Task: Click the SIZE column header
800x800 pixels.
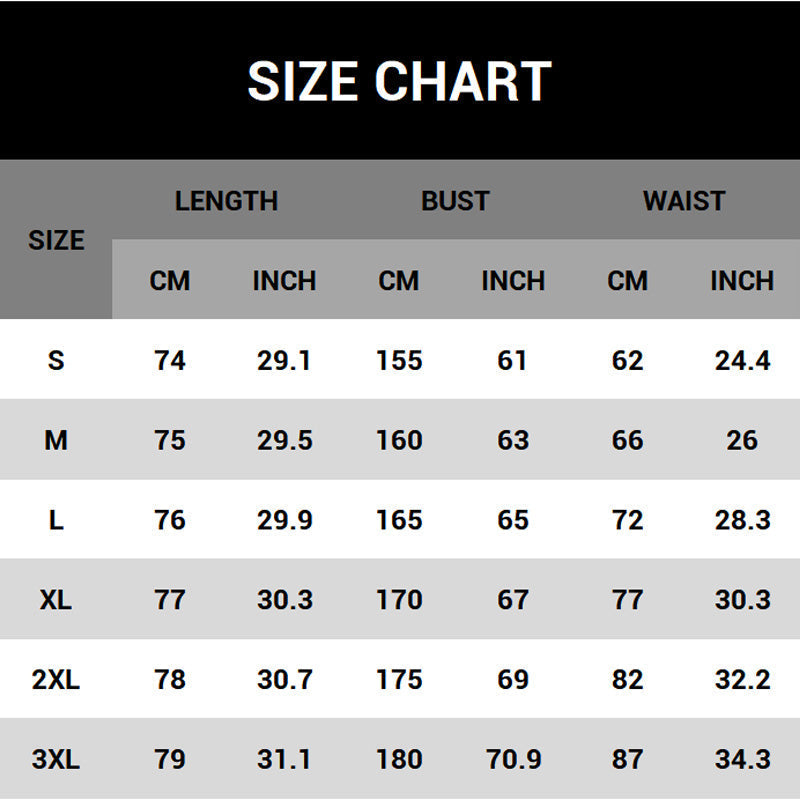Action: tap(56, 240)
